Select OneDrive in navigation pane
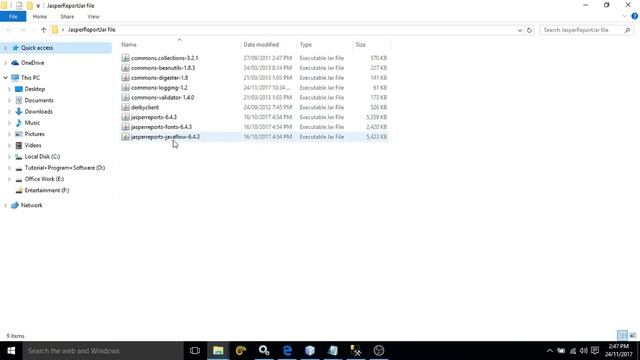This screenshot has width=640, height=360. tap(32, 63)
